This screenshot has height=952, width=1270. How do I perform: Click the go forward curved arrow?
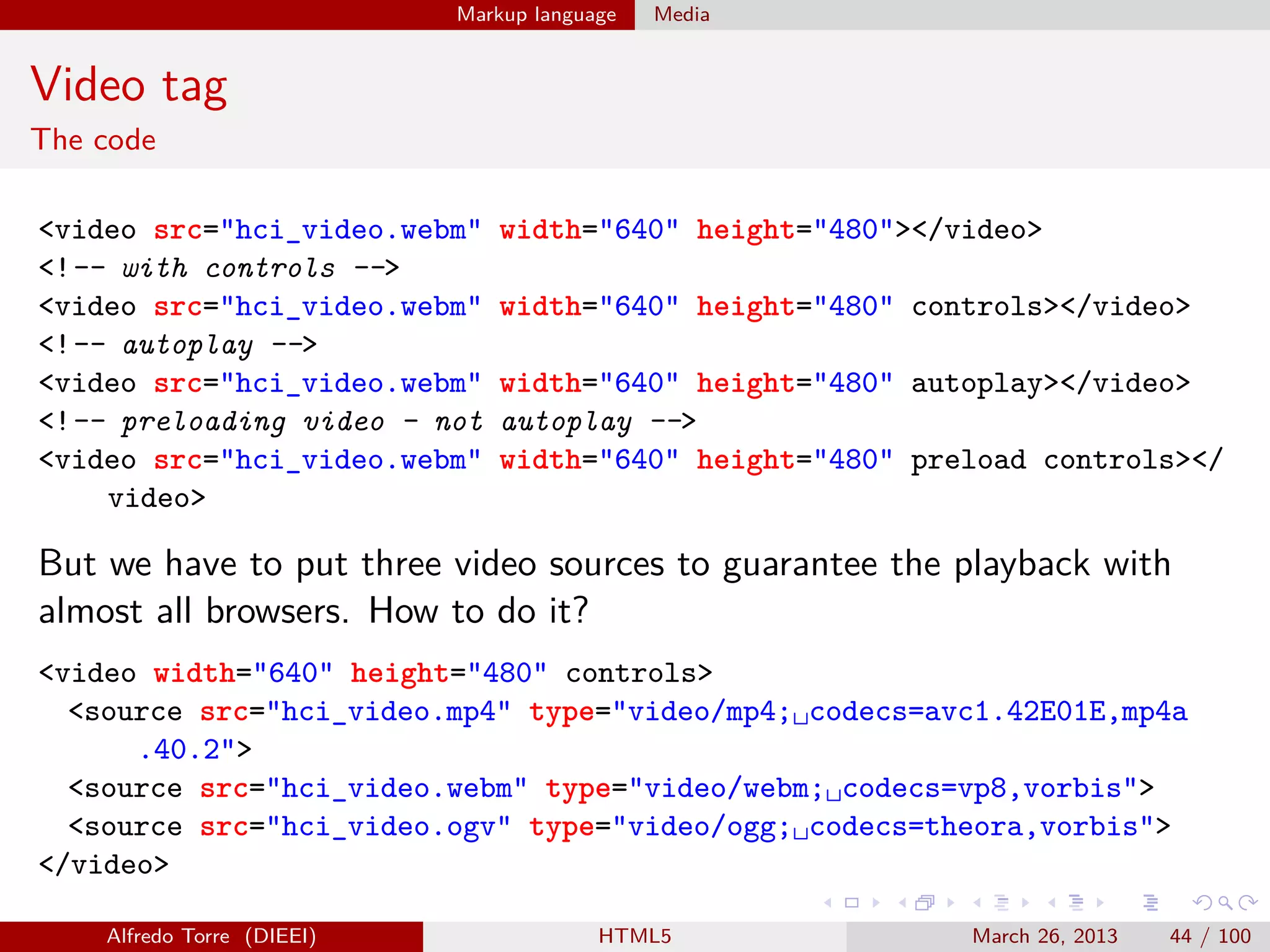tap(1248, 902)
